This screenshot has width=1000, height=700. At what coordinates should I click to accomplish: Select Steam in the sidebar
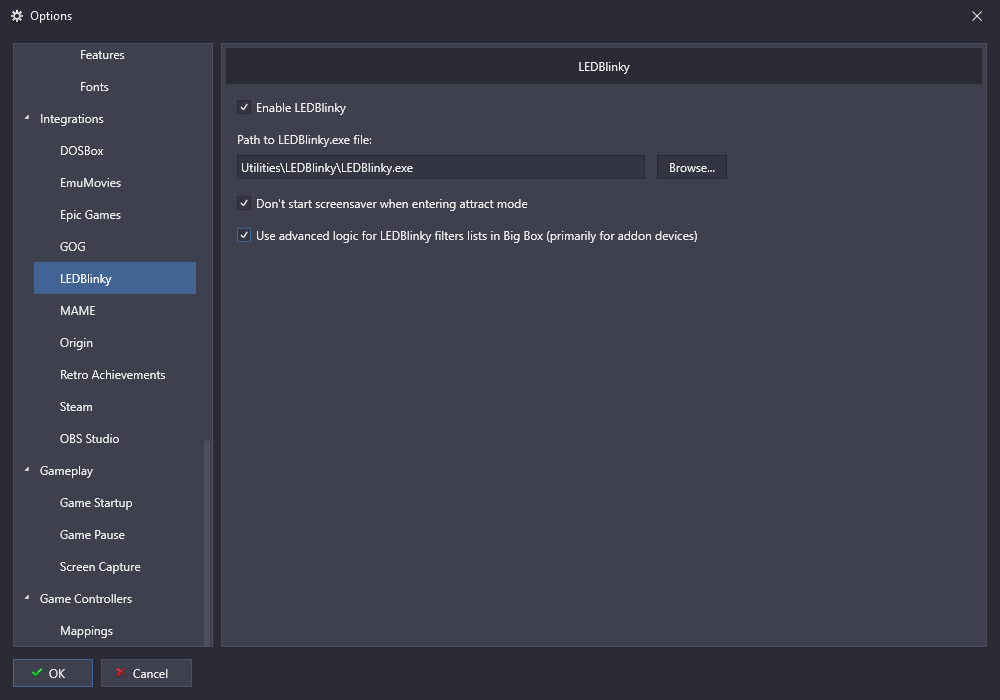point(77,407)
